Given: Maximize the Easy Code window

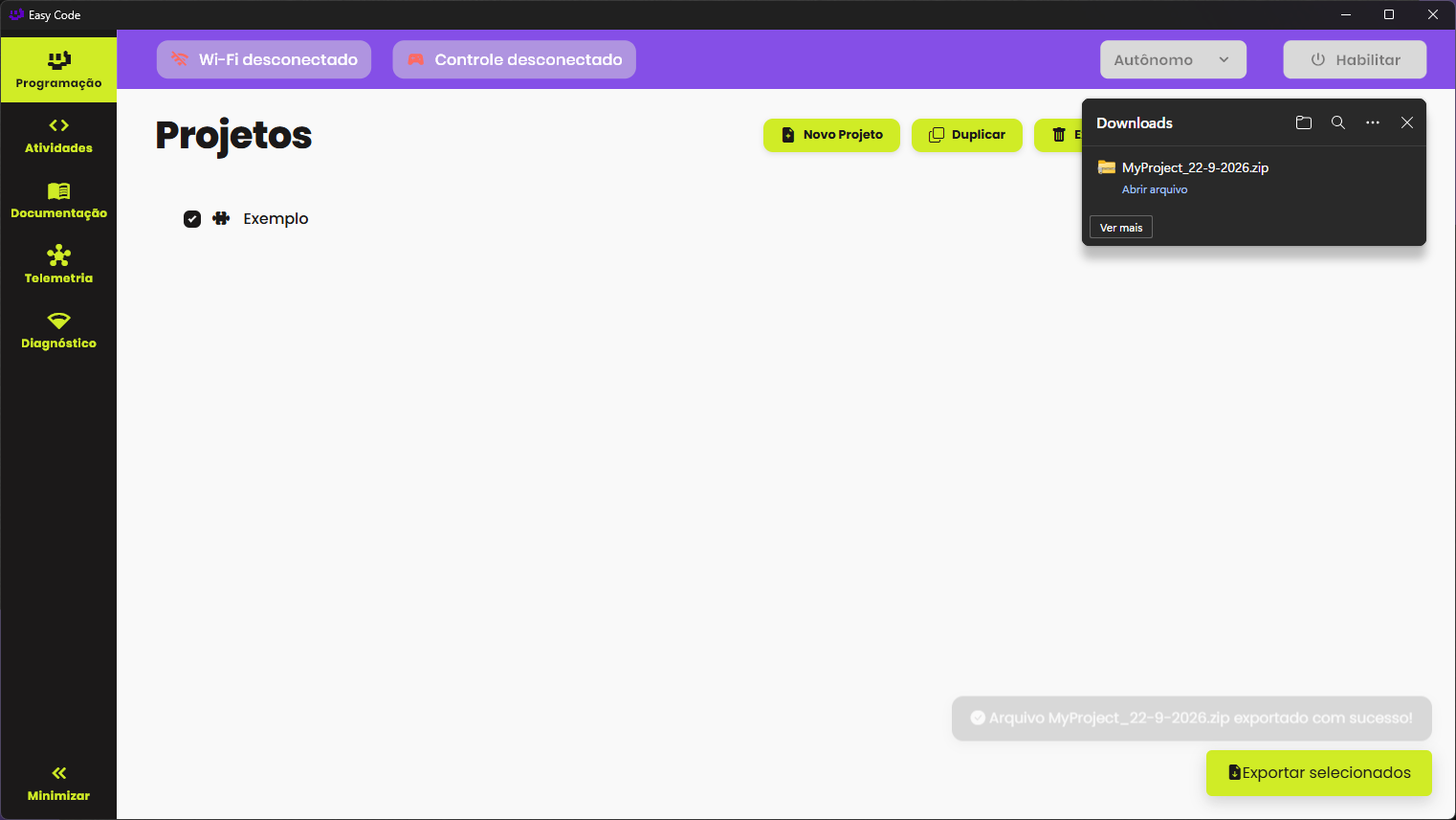Looking at the screenshot, I should click(x=1389, y=14).
